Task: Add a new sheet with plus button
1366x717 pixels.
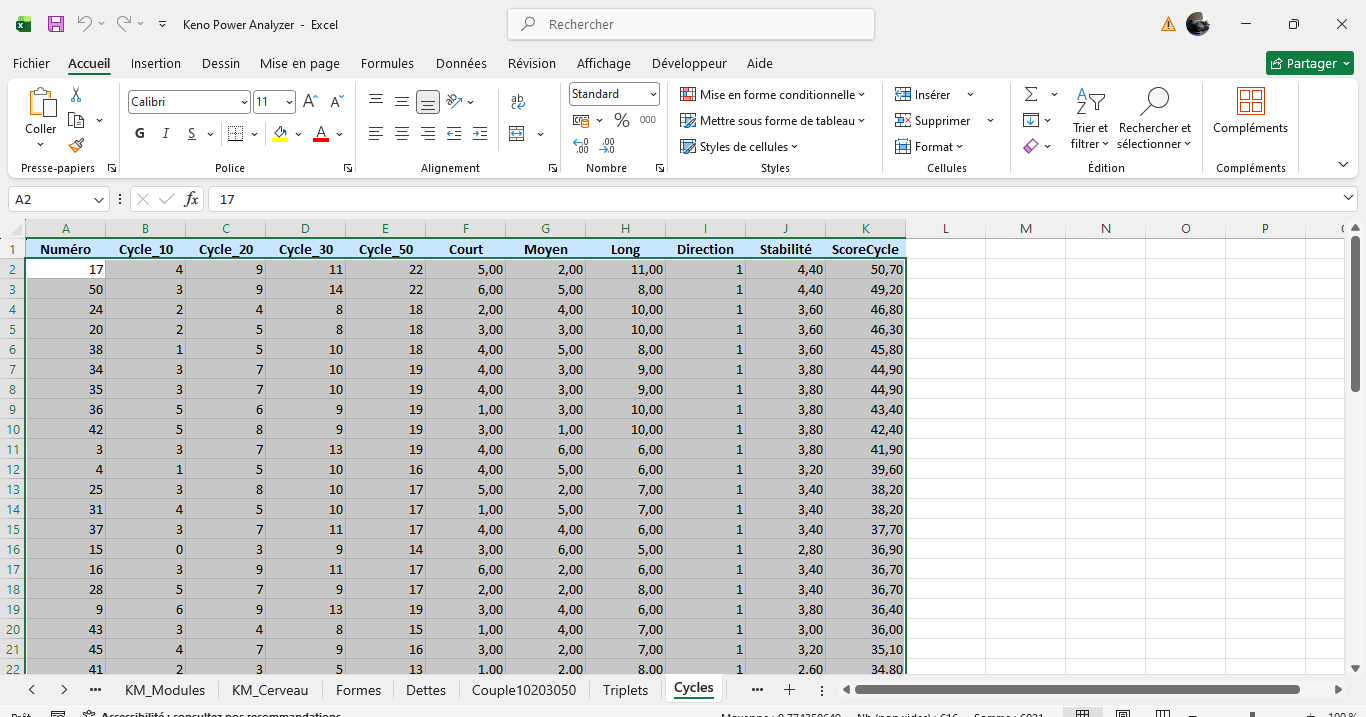Action: 789,690
